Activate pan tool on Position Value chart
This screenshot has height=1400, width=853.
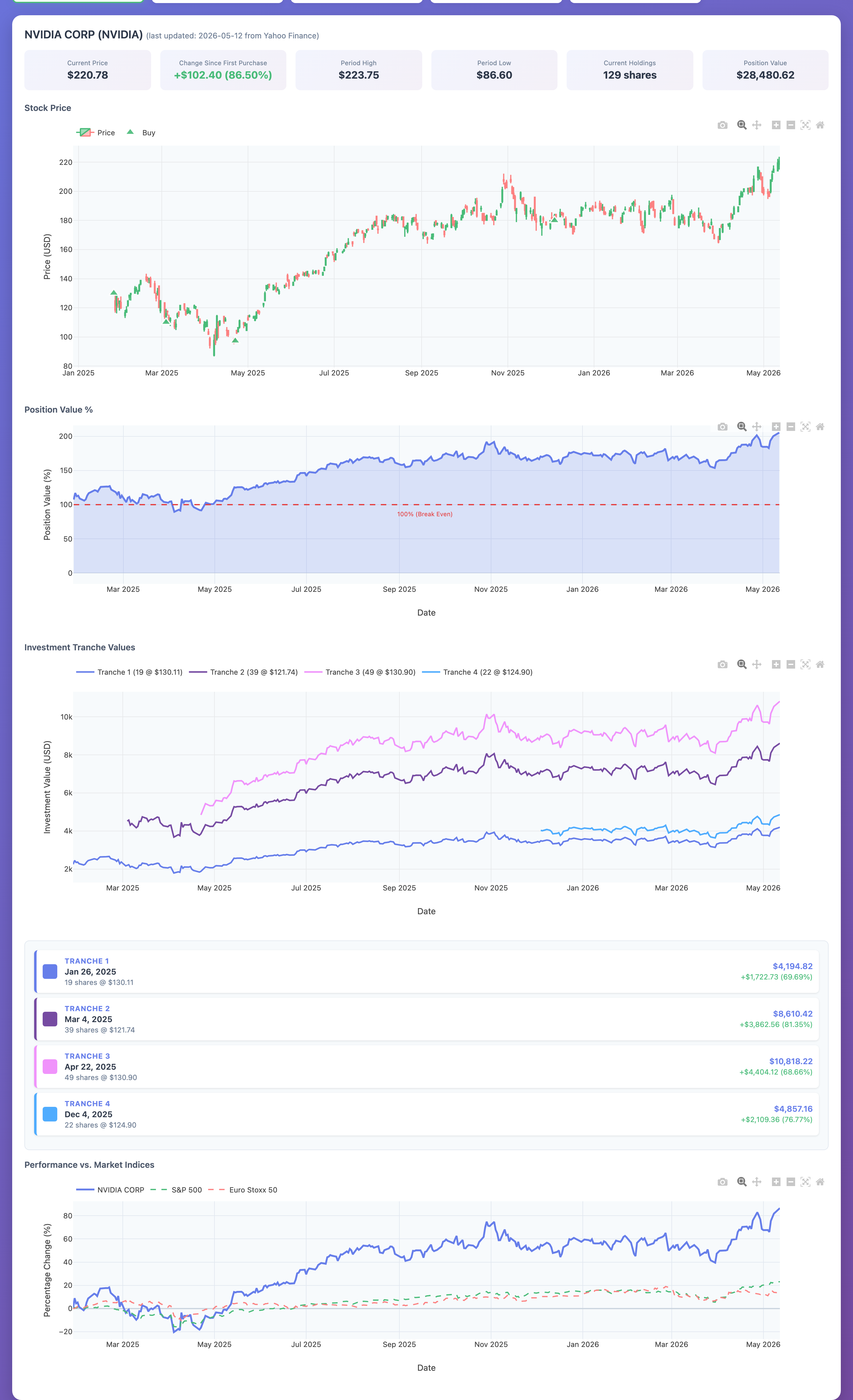[x=756, y=427]
